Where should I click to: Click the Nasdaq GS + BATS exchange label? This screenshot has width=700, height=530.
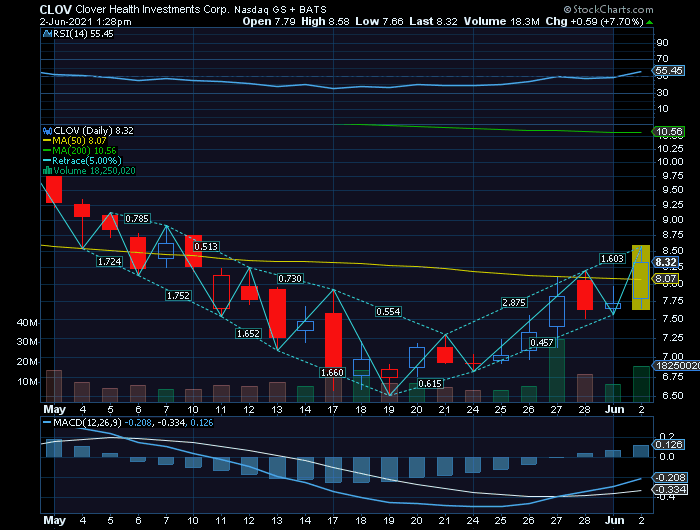[280, 9]
